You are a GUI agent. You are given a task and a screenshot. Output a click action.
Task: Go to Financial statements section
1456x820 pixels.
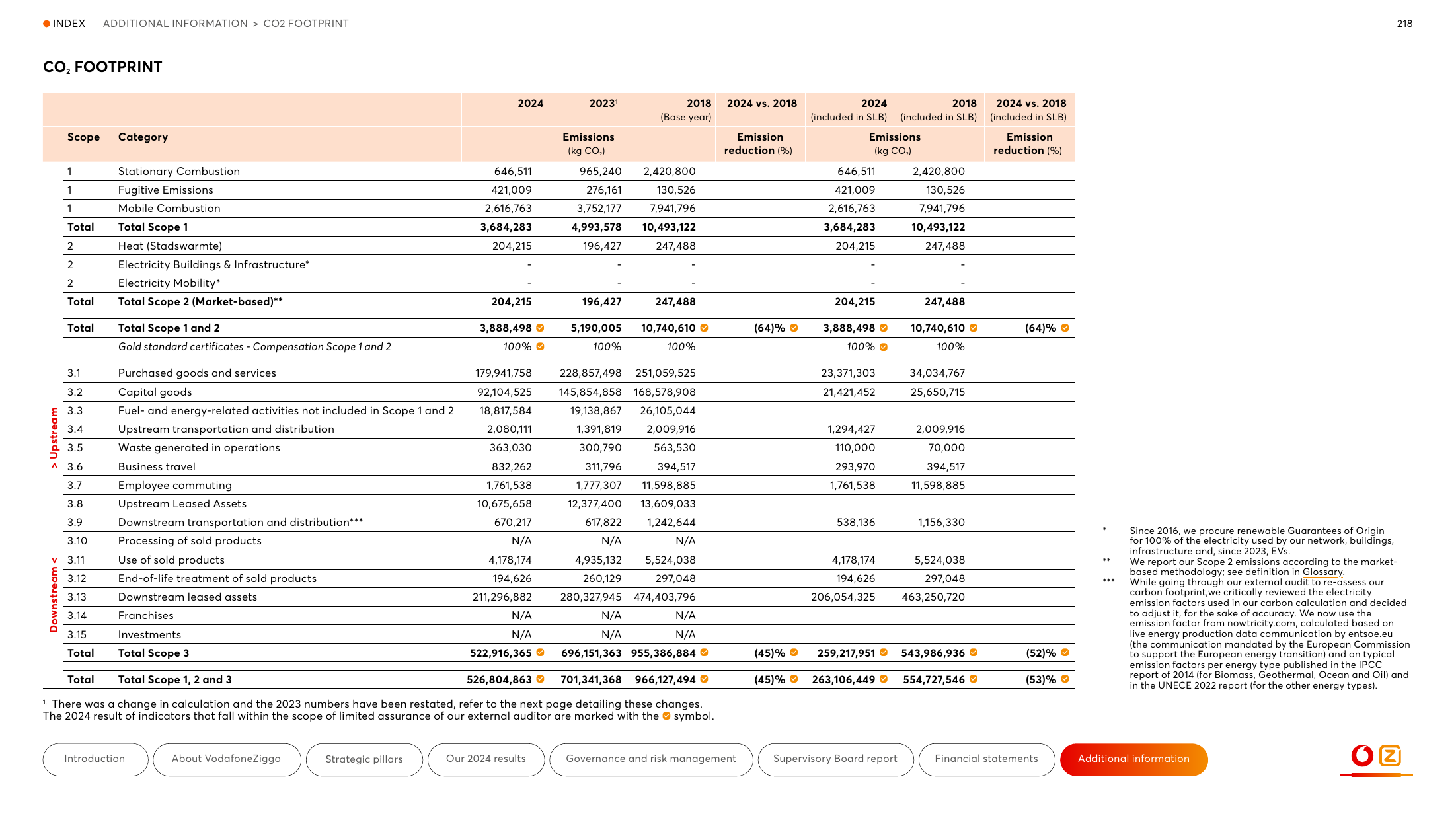987,759
